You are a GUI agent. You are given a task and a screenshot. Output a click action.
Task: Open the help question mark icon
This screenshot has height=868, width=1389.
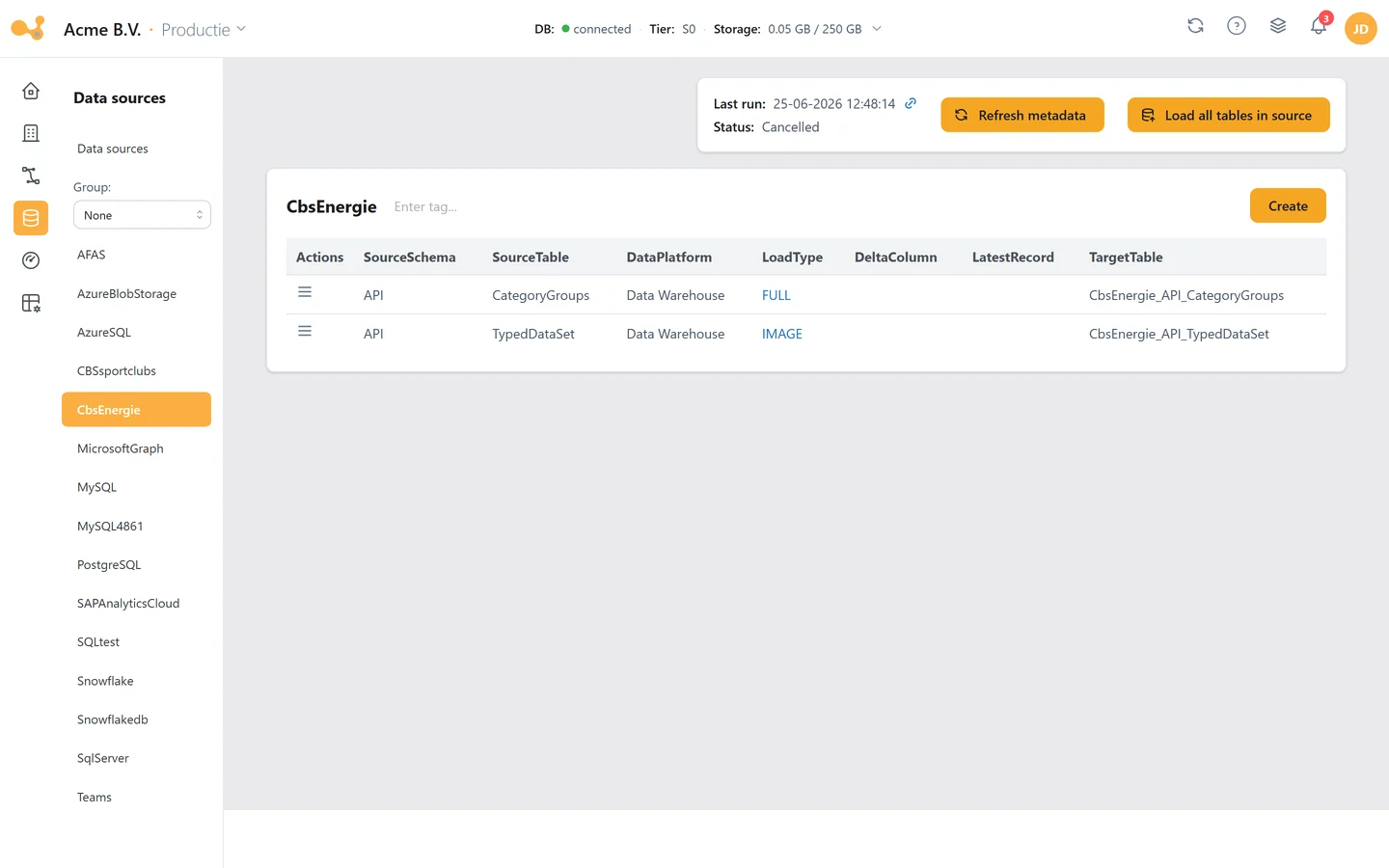coord(1237,26)
